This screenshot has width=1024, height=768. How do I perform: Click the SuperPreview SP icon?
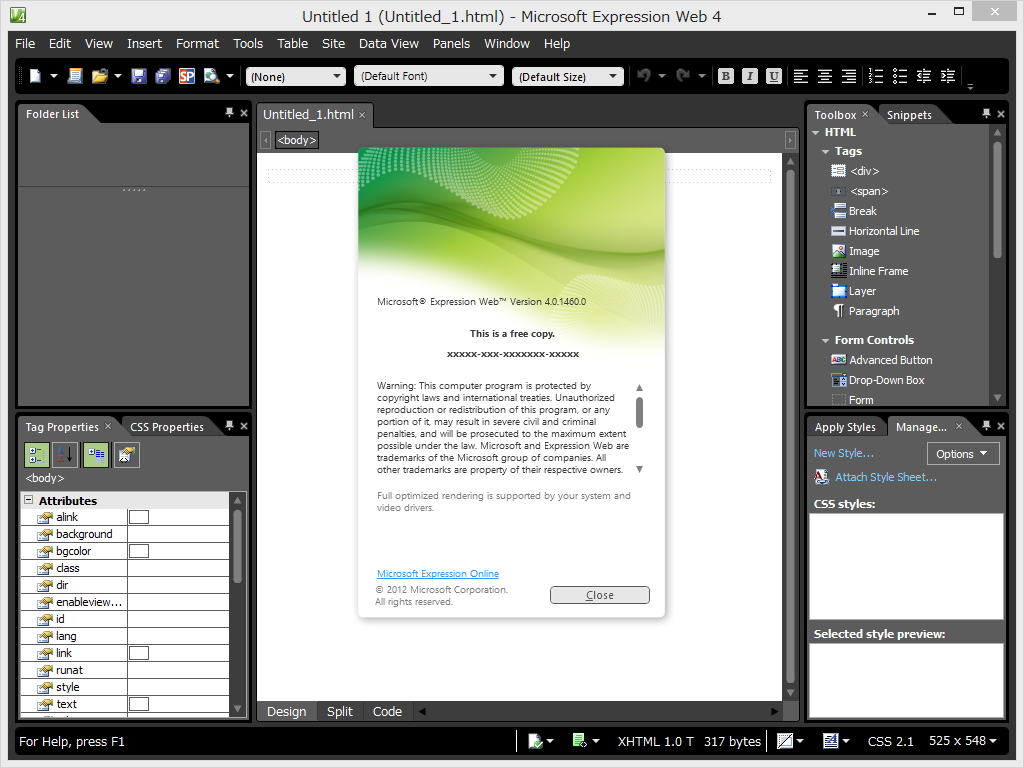point(187,76)
